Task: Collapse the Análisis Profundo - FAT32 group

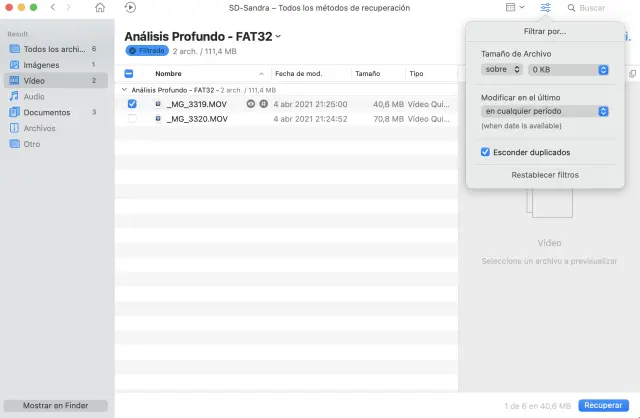Action: point(125,89)
